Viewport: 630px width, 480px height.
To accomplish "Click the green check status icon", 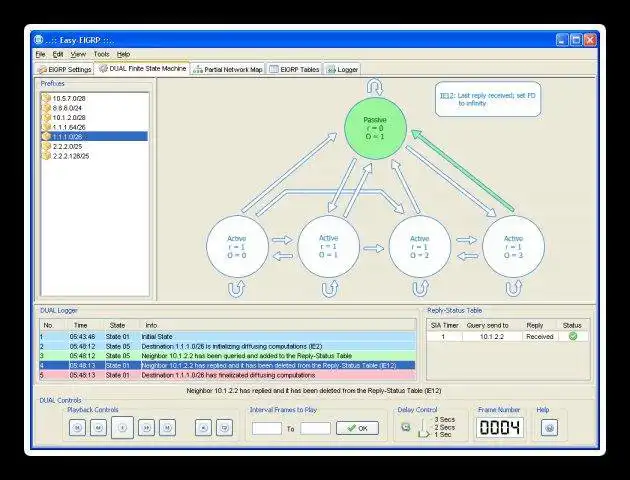I will [573, 337].
